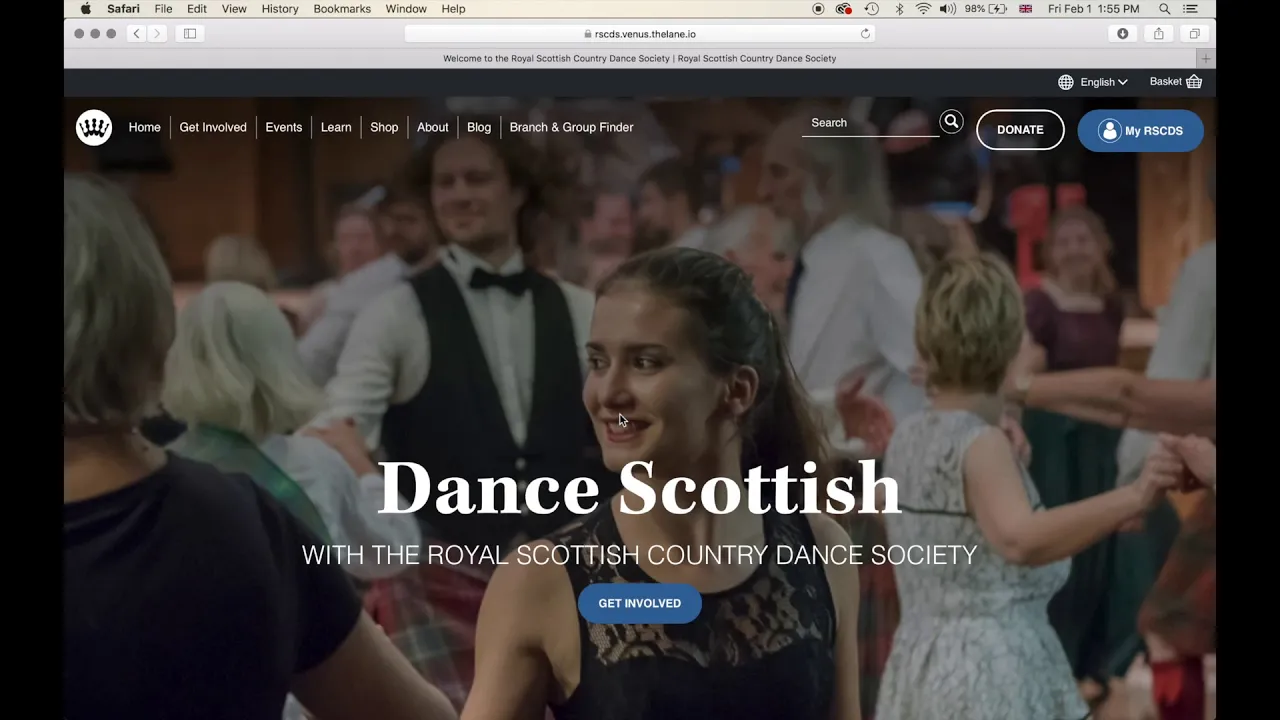Click the Bluetooth menu bar icon
The height and width of the screenshot is (720, 1280).
899,9
